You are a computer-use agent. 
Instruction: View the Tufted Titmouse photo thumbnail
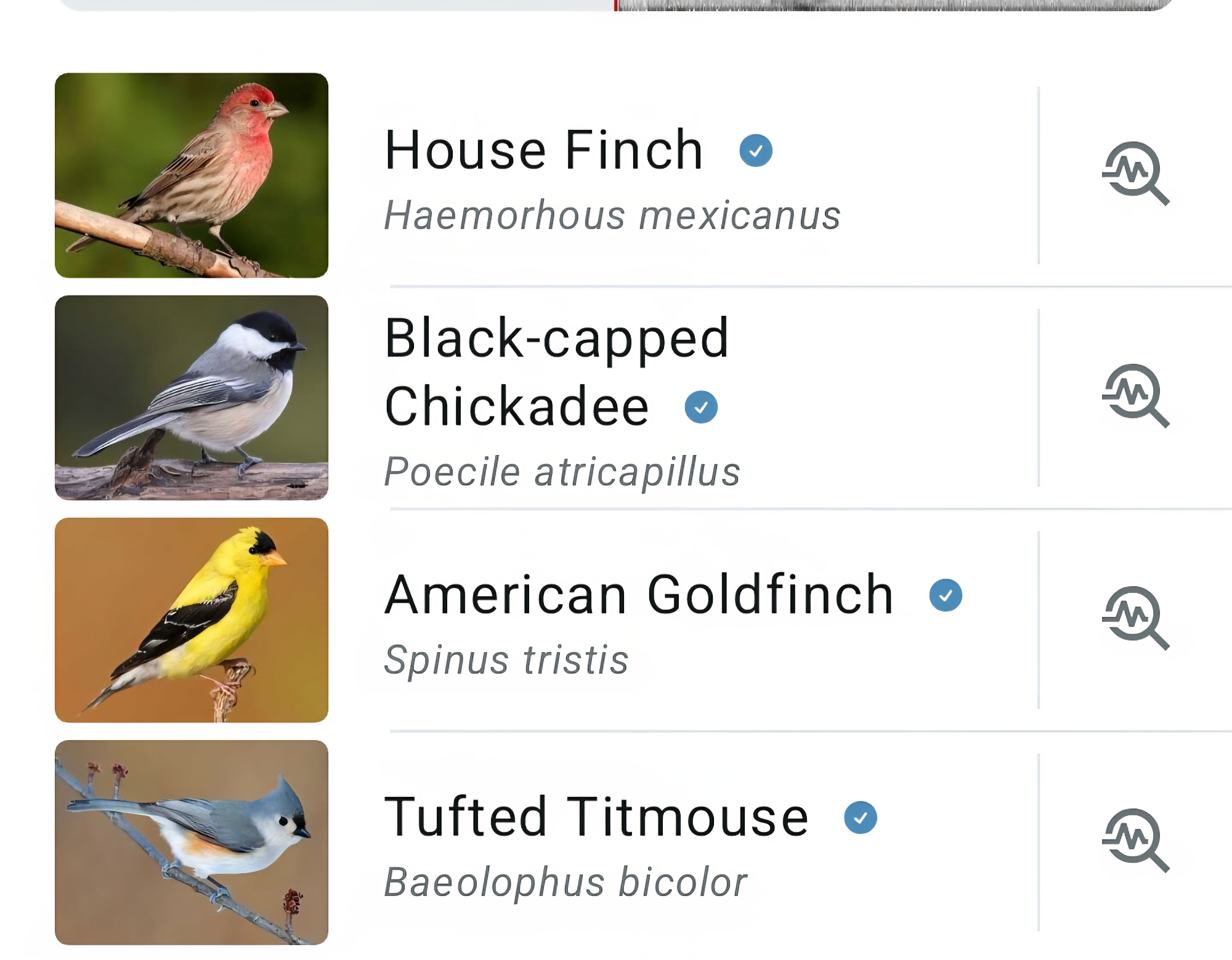[192, 842]
